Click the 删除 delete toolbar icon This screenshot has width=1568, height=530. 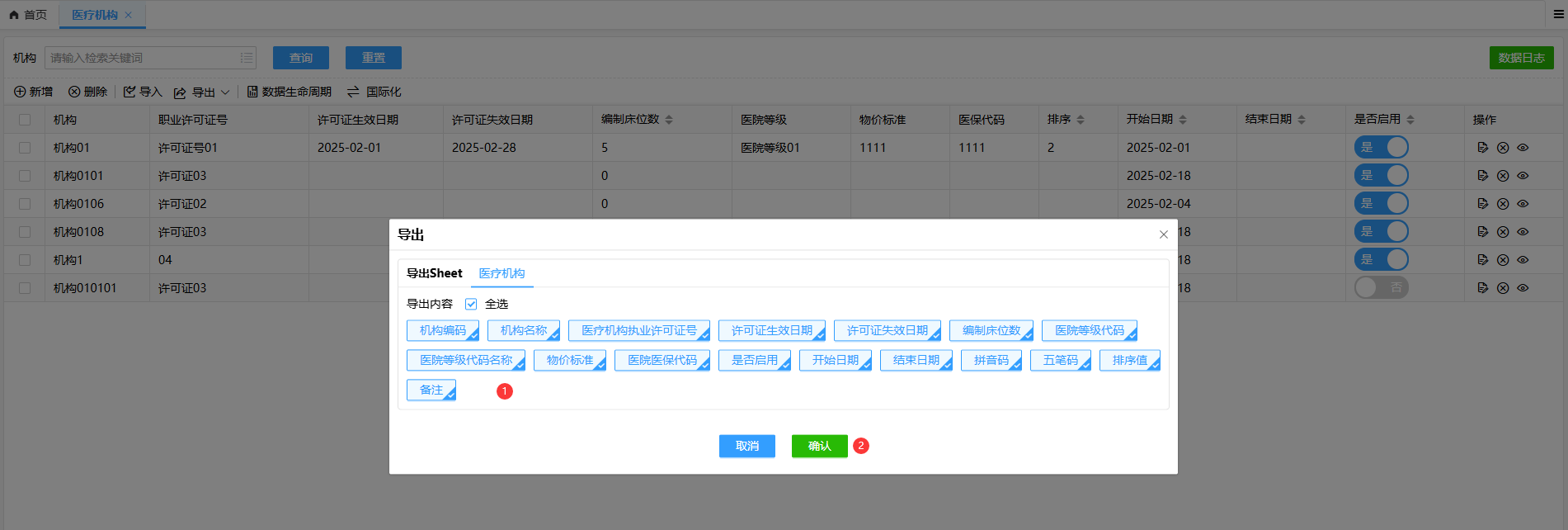click(x=74, y=92)
